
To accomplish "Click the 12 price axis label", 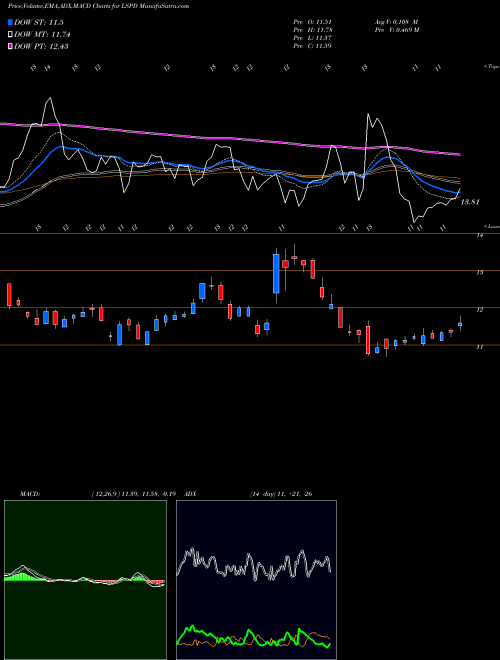I will [479, 310].
